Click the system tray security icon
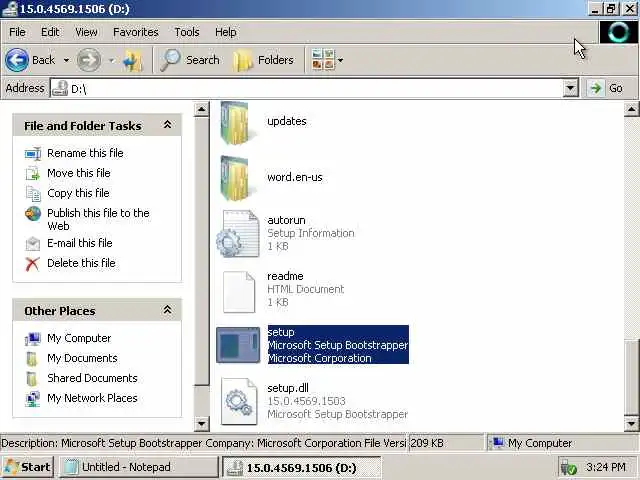 coord(569,468)
